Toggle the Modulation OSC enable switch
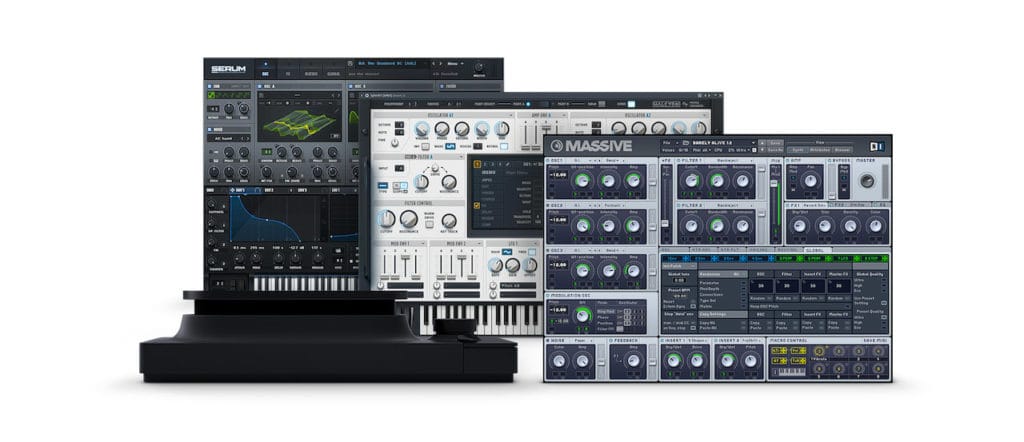Image resolution: width=1024 pixels, height=442 pixels. click(547, 296)
